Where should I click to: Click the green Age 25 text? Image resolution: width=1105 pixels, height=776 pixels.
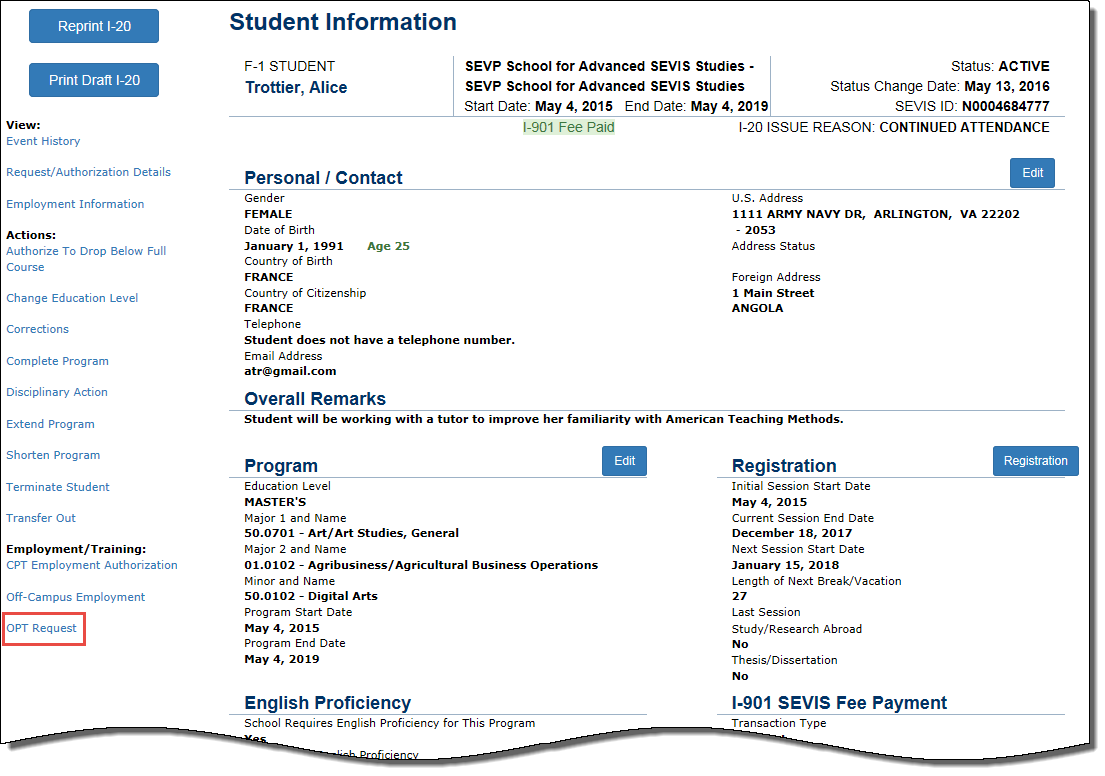[388, 246]
